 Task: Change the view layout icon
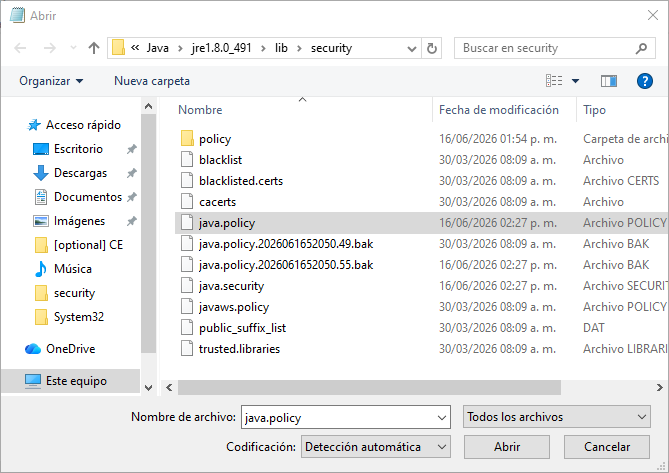pyautogui.click(x=554, y=81)
